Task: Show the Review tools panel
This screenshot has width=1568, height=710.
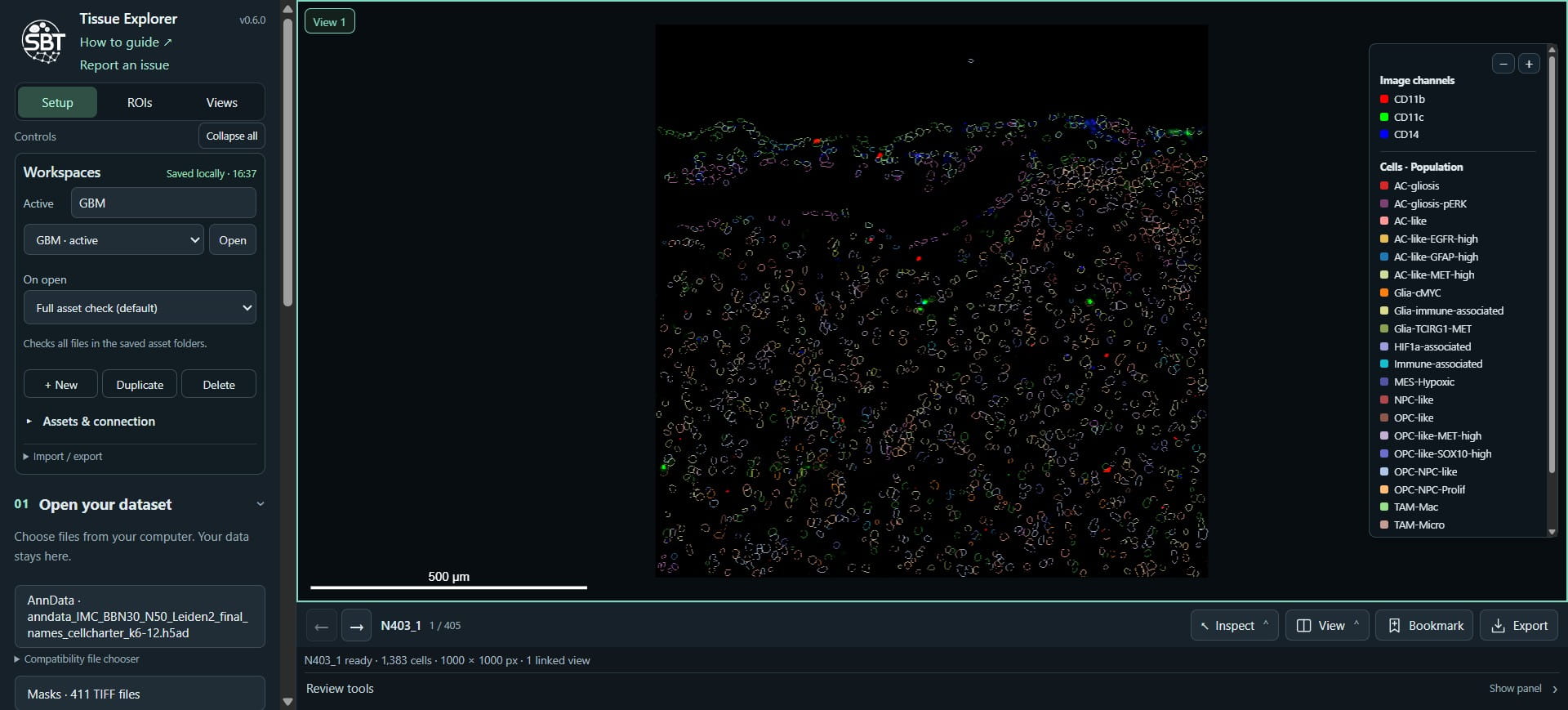Action: (x=1523, y=689)
